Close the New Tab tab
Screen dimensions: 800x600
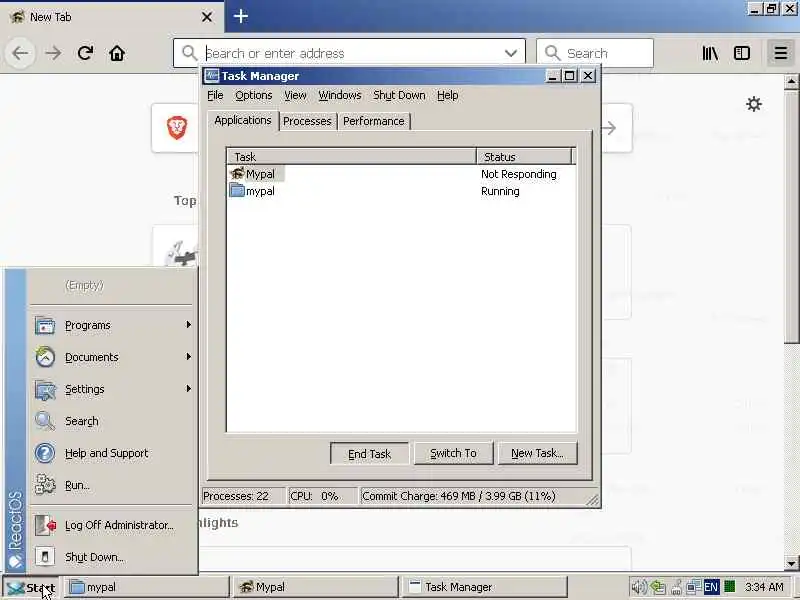[207, 17]
